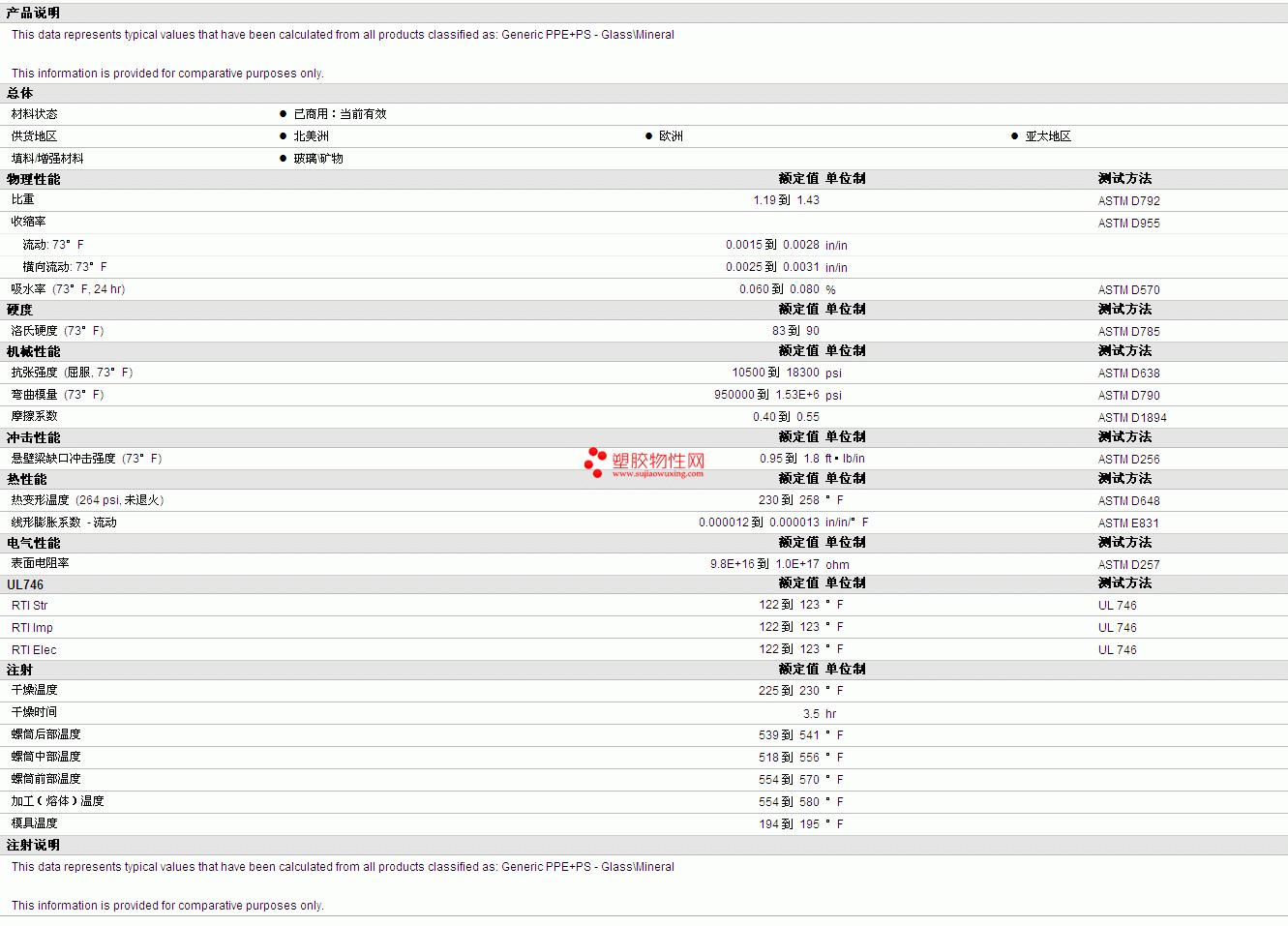
Task: Select the 吸水率 (73°F, 24 hr) label
Action: 68,289
